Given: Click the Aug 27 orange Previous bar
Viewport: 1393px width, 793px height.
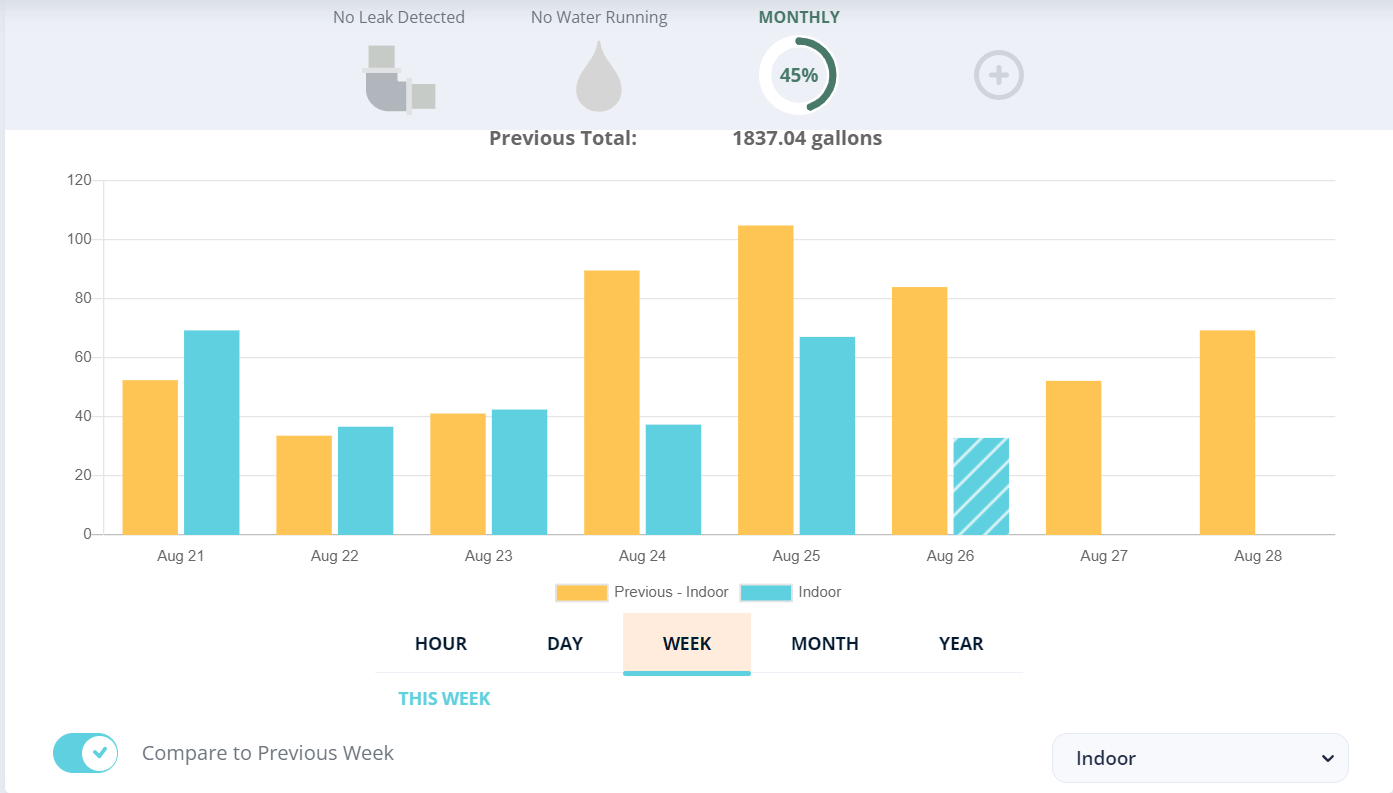Looking at the screenshot, I should (1073, 458).
